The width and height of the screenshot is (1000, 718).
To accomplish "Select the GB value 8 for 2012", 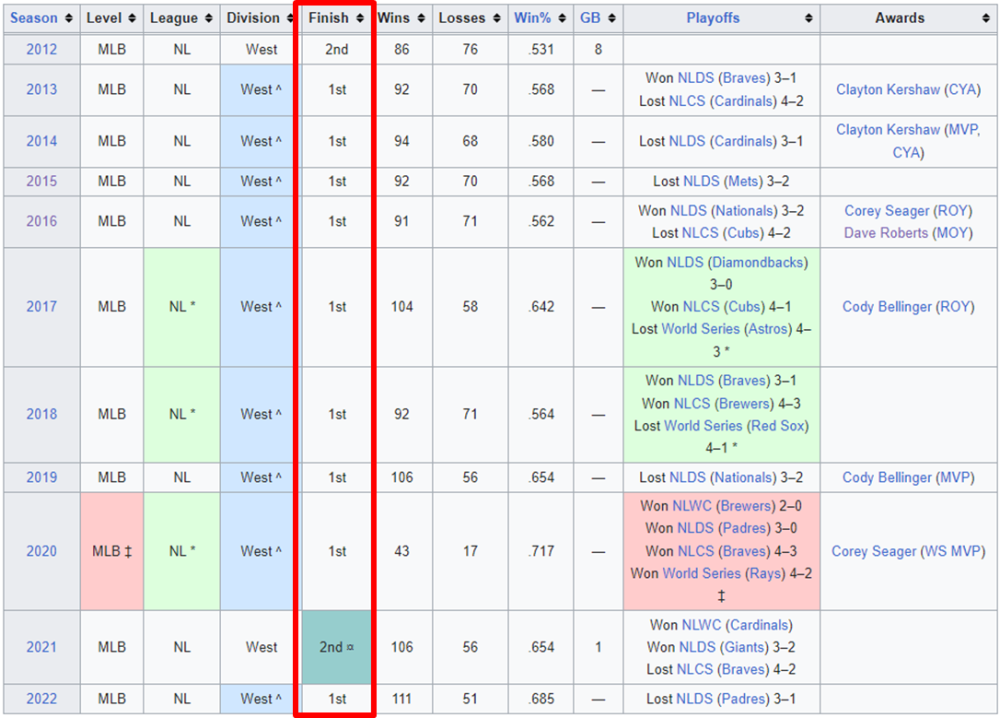I will (x=598, y=49).
